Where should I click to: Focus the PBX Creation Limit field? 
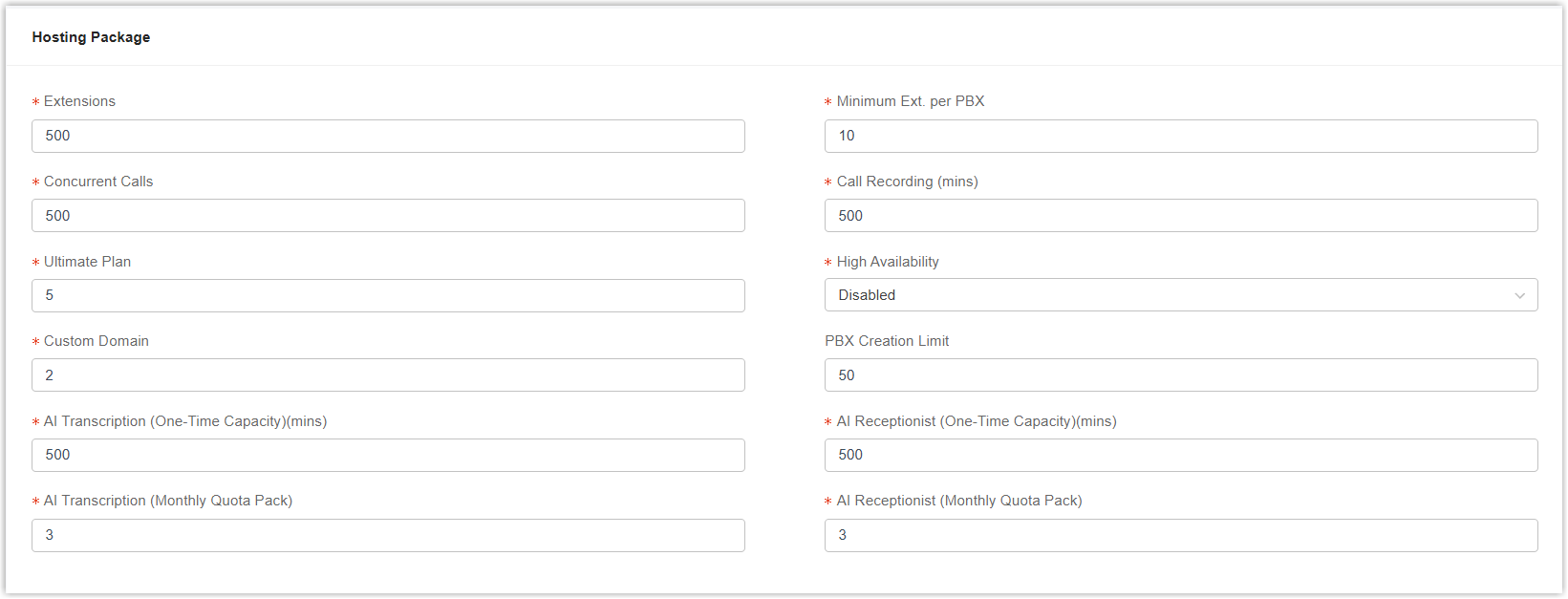click(x=1181, y=375)
